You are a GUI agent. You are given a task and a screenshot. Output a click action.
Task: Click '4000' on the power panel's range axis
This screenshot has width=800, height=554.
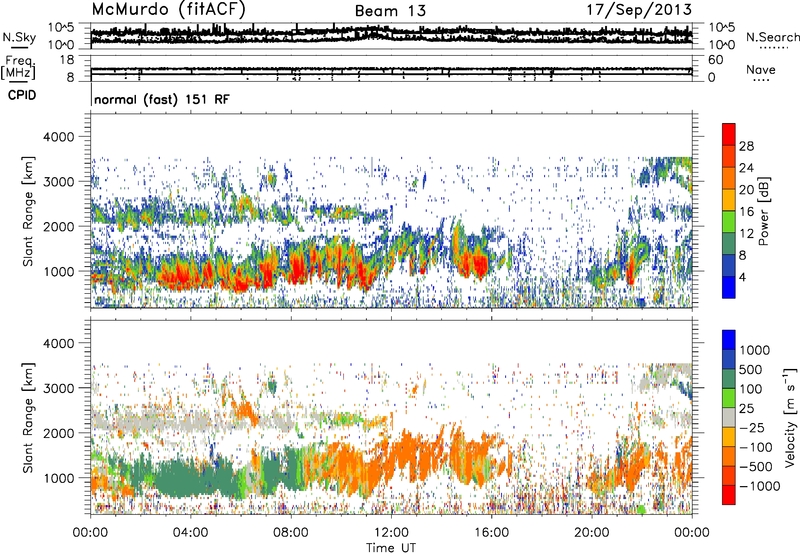[59, 137]
